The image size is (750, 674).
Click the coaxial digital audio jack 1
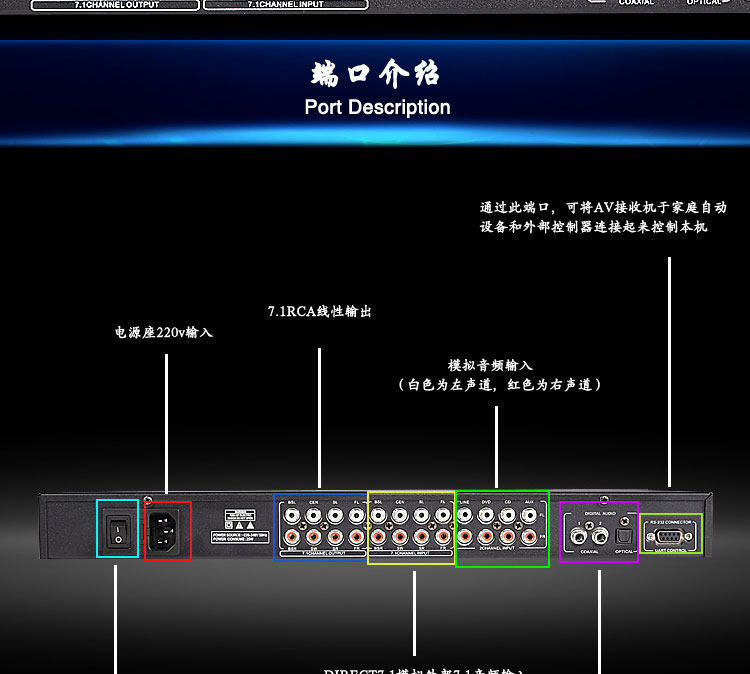(x=579, y=537)
